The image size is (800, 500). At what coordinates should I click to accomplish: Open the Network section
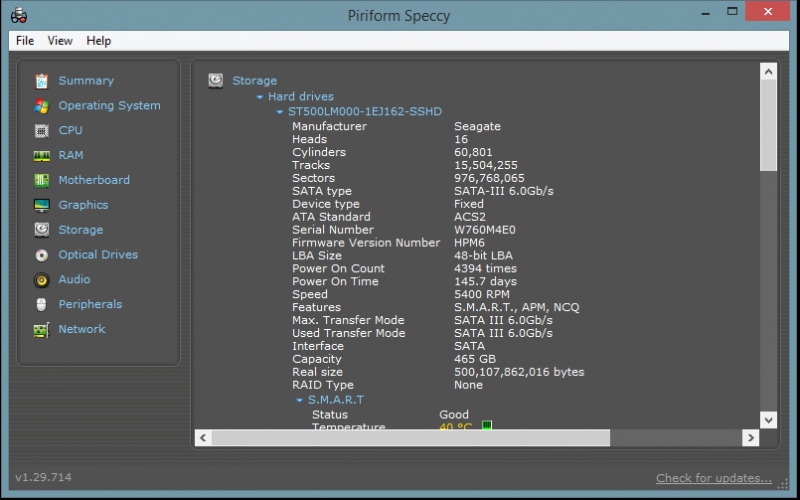coord(82,329)
